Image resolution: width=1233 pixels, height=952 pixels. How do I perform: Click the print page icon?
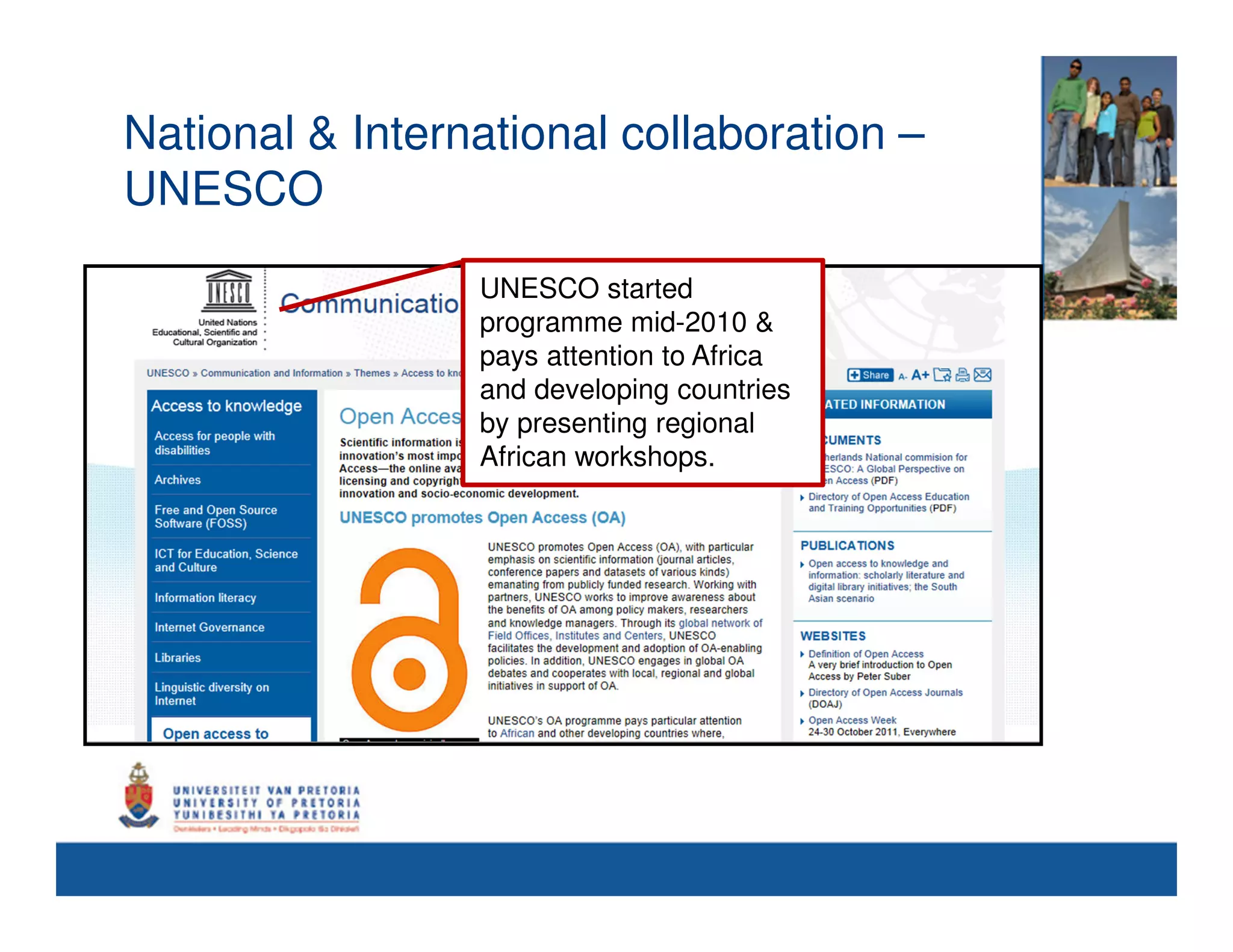pyautogui.click(x=963, y=375)
